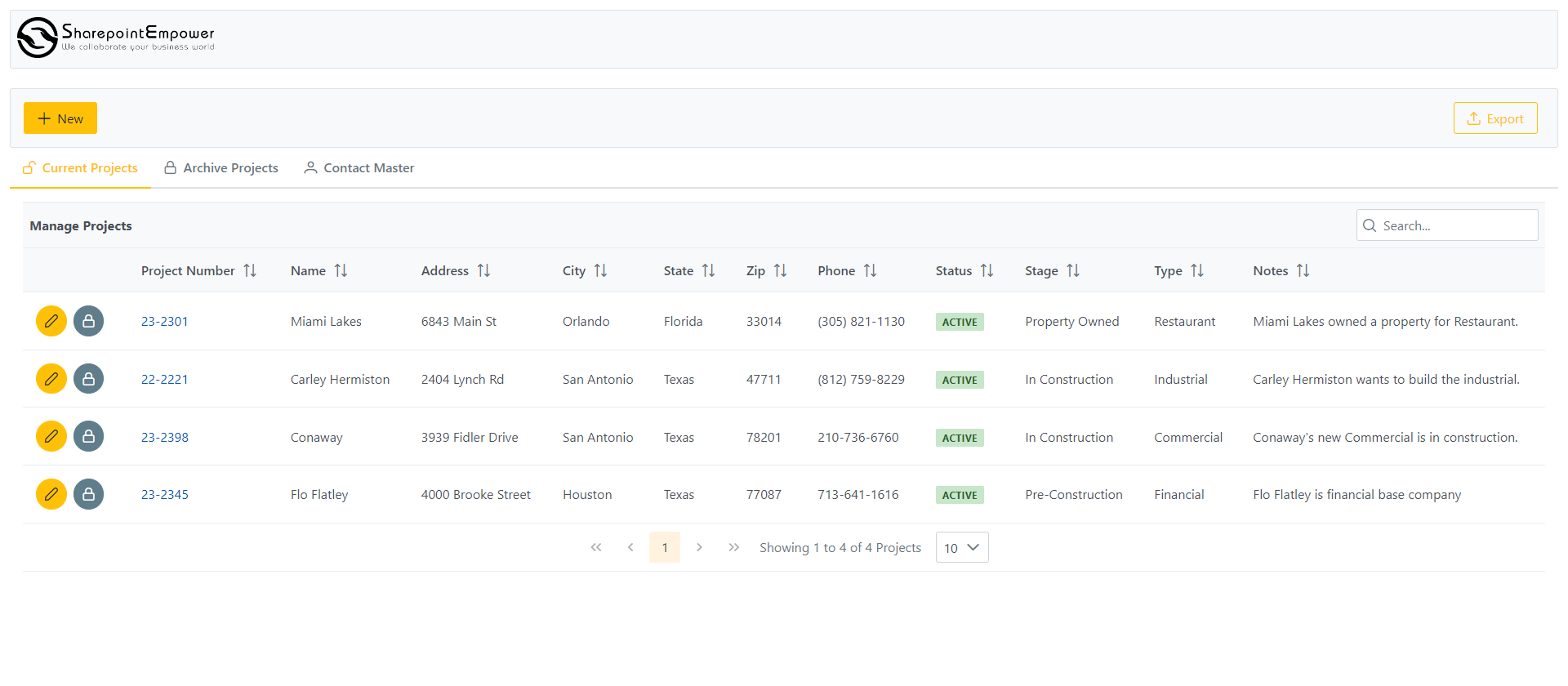Image resolution: width=1568 pixels, height=686 pixels.
Task: Jump to last page with double arrow
Action: (x=733, y=547)
